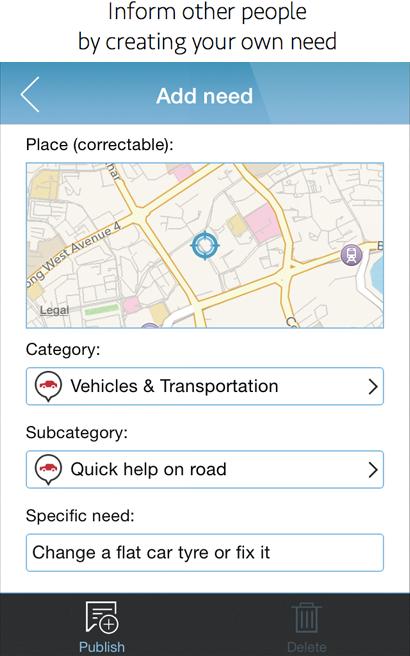410x656 pixels.
Task: Tap the Publish note icon
Action: [x=102, y=617]
